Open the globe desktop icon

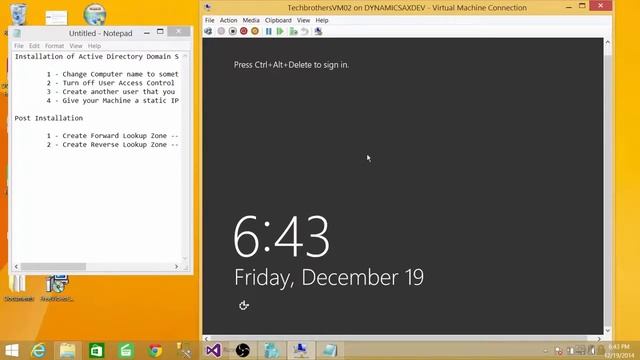point(95,15)
